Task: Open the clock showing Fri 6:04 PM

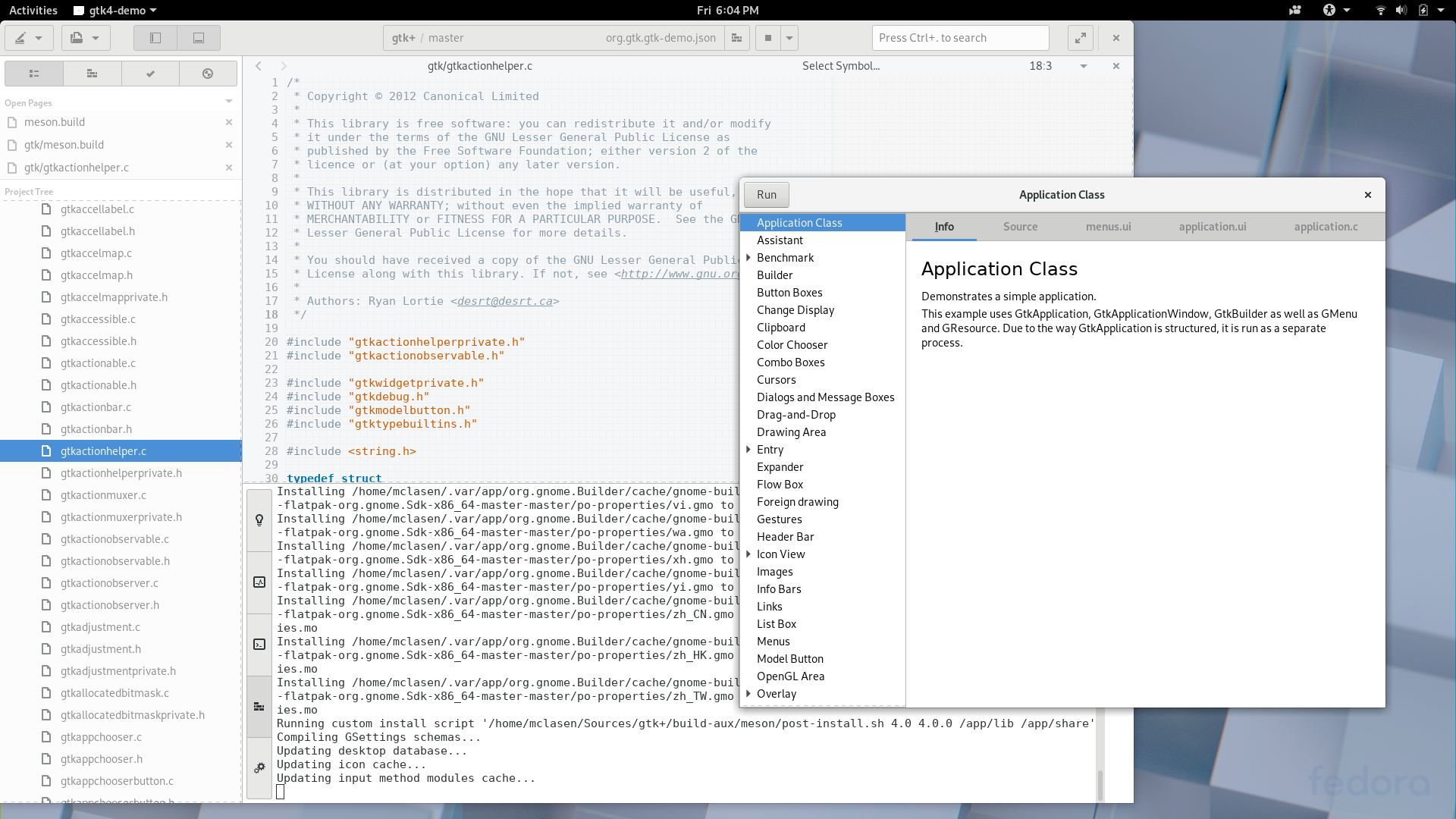Action: (727, 11)
